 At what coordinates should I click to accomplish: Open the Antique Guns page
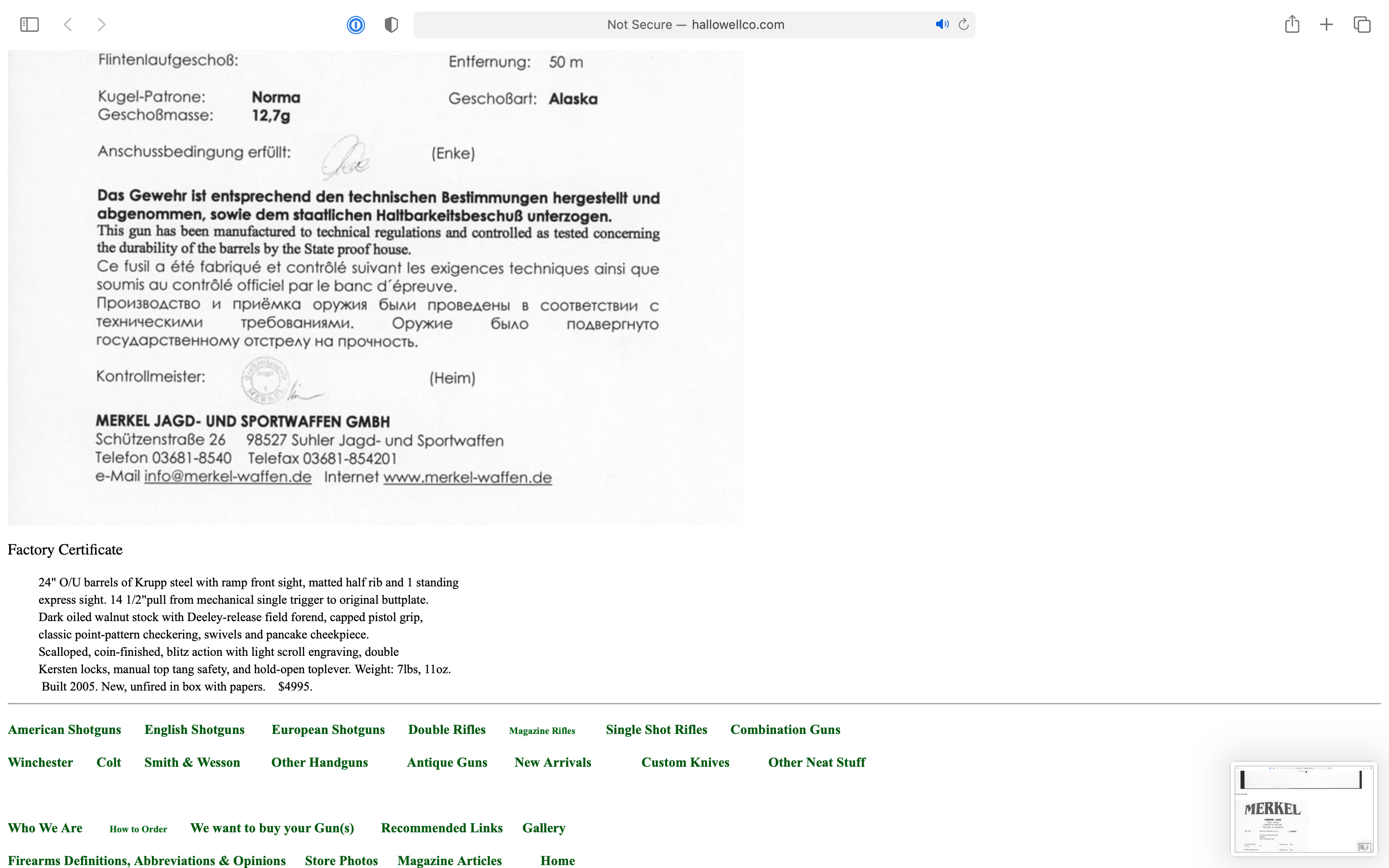tap(447, 762)
